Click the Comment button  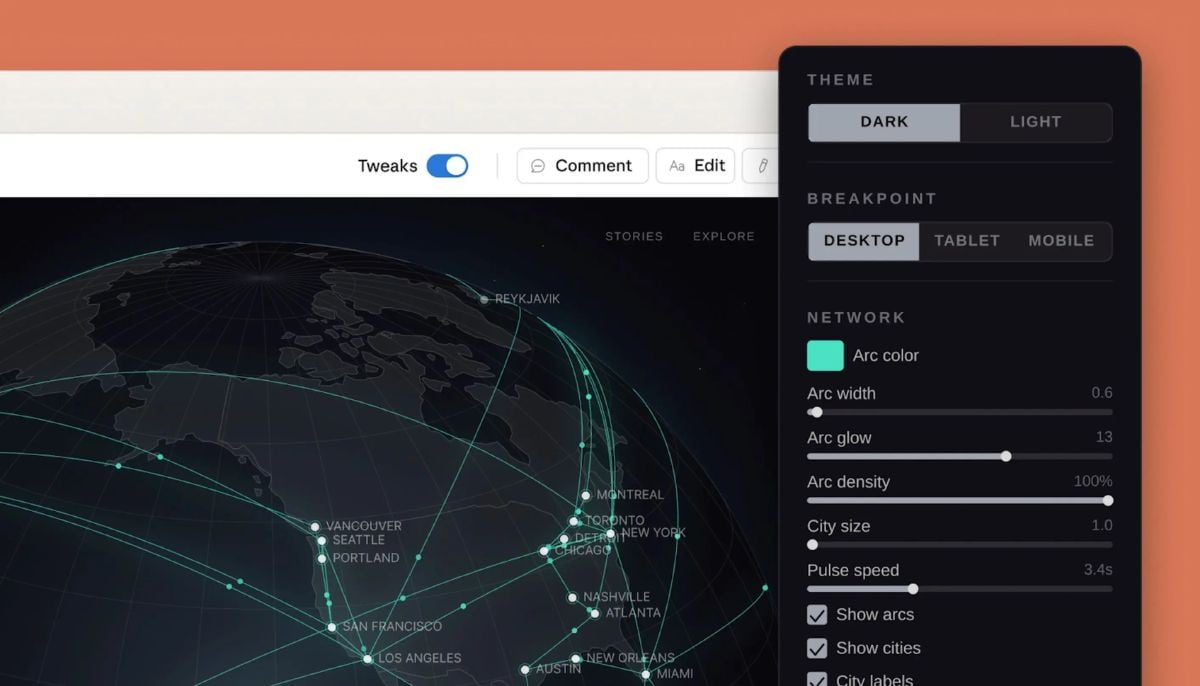(582, 165)
